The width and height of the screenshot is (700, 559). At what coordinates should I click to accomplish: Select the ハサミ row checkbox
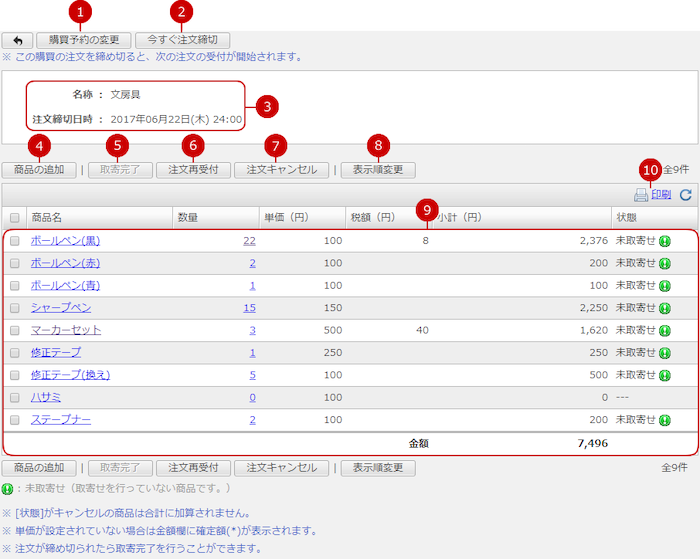coord(15,398)
